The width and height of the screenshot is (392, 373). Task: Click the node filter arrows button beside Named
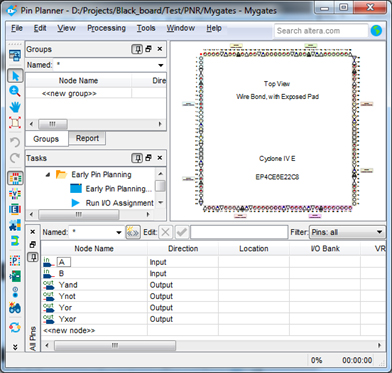pyautogui.click(x=133, y=232)
